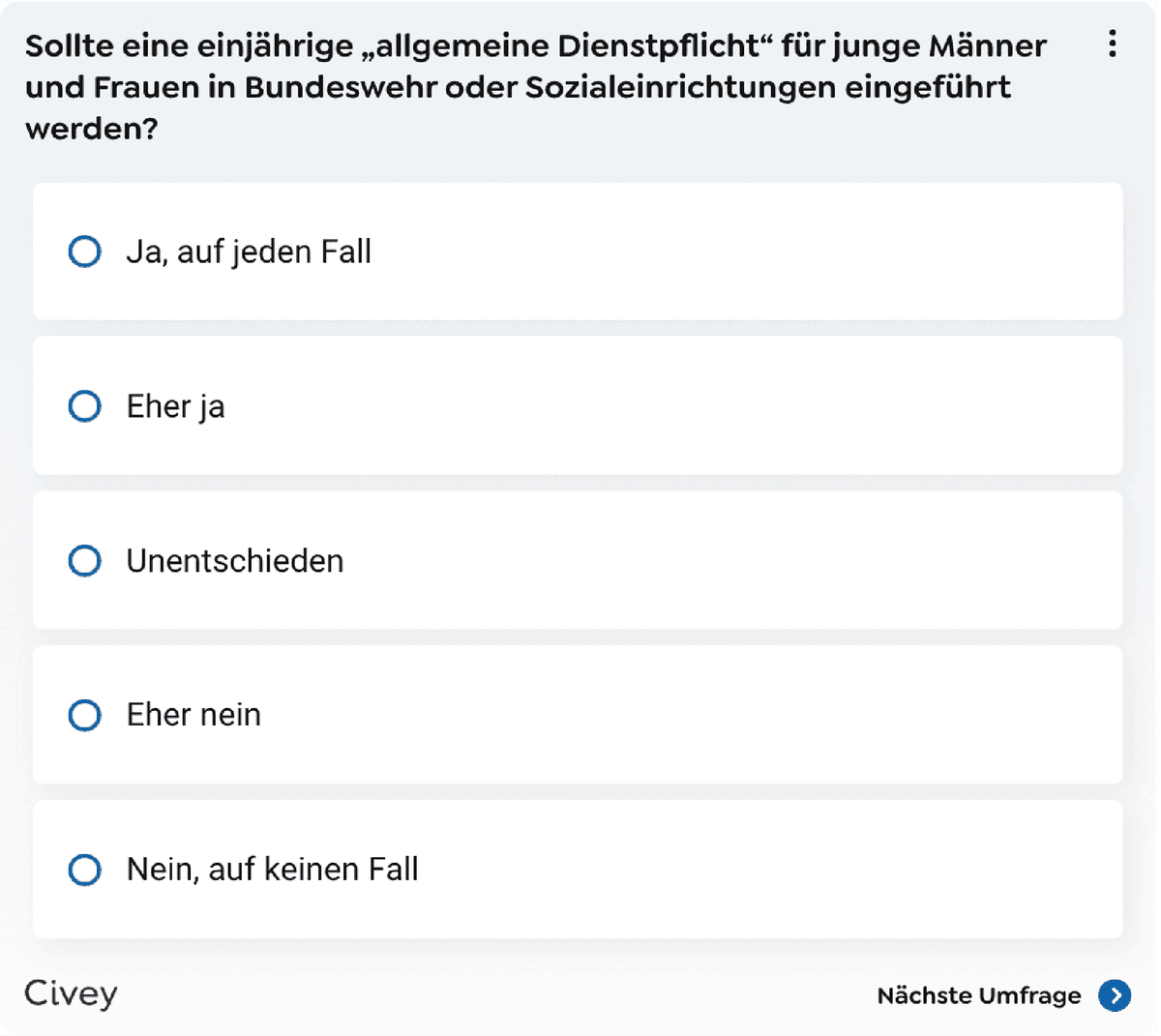Pick 'Nein, auf keinen Fall'
This screenshot has width=1161, height=1036.
(x=84, y=870)
